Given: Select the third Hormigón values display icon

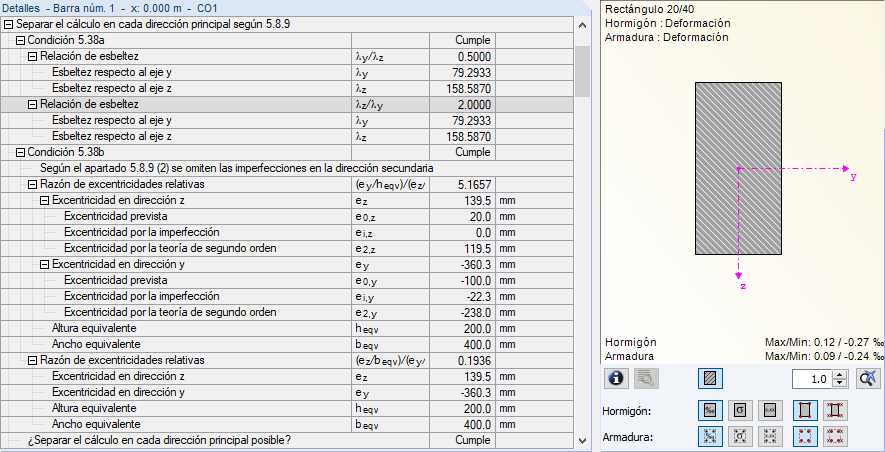Looking at the screenshot, I should click(770, 410).
